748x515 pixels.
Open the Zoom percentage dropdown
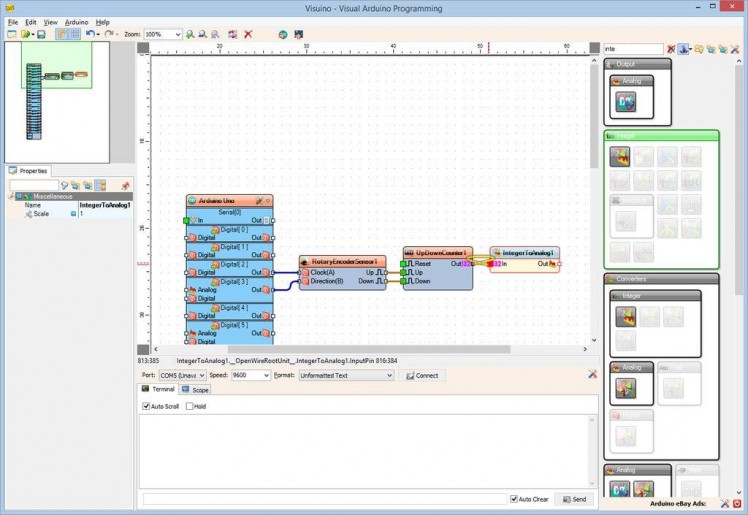point(177,34)
